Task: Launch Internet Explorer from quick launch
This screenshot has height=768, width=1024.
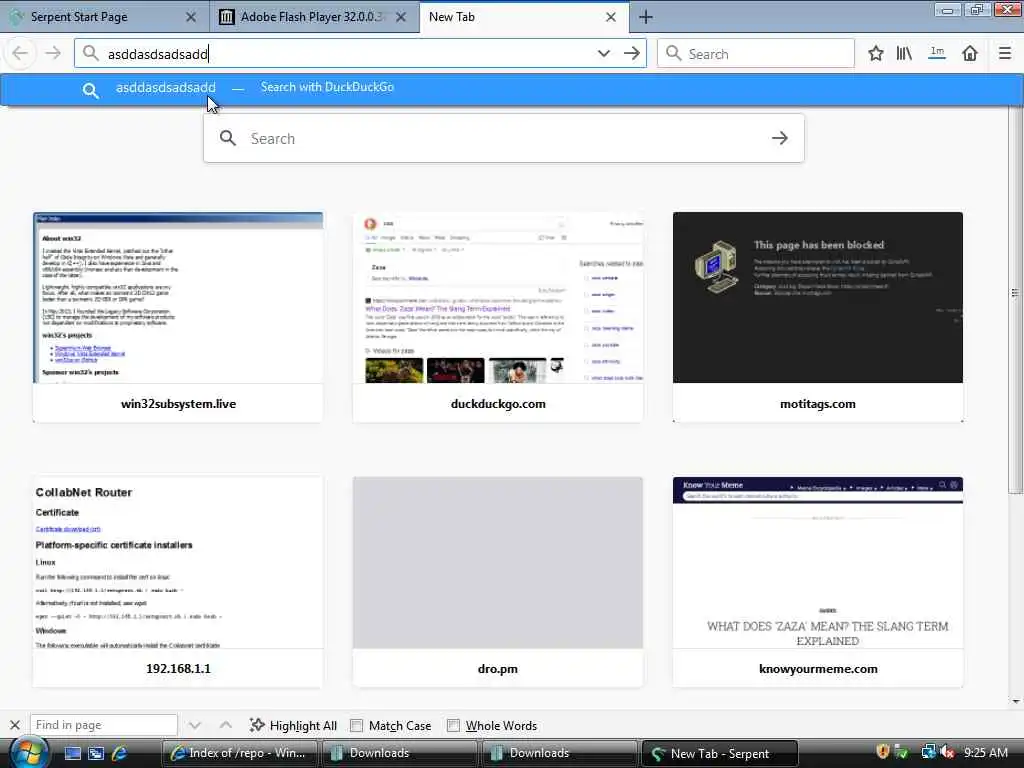Action: 119,753
